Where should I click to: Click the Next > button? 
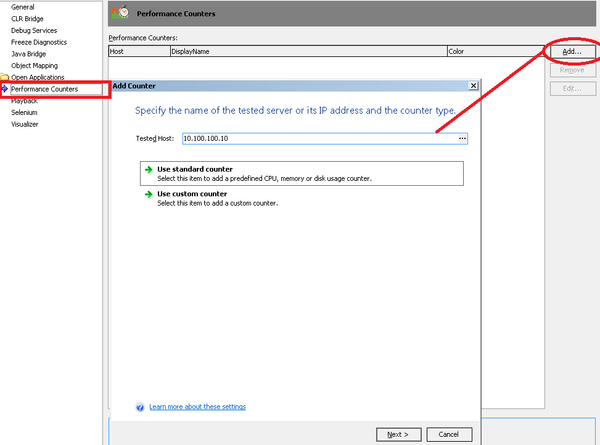tap(398, 435)
